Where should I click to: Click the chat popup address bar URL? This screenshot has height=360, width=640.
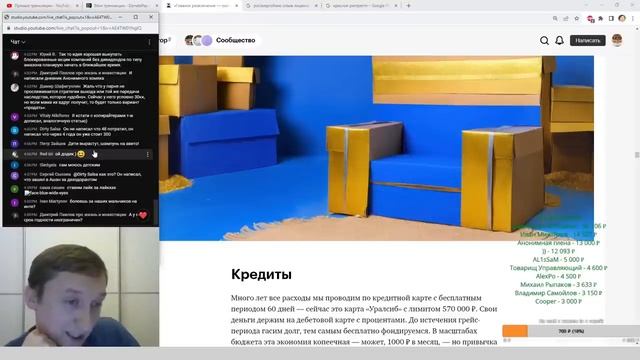coord(78,28)
